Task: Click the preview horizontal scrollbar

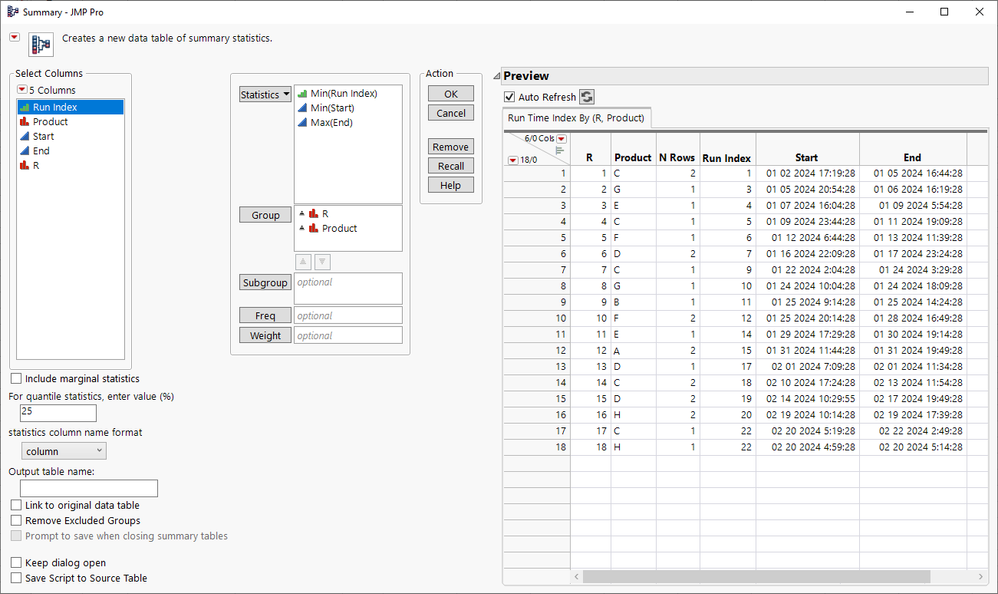Action: 756,577
